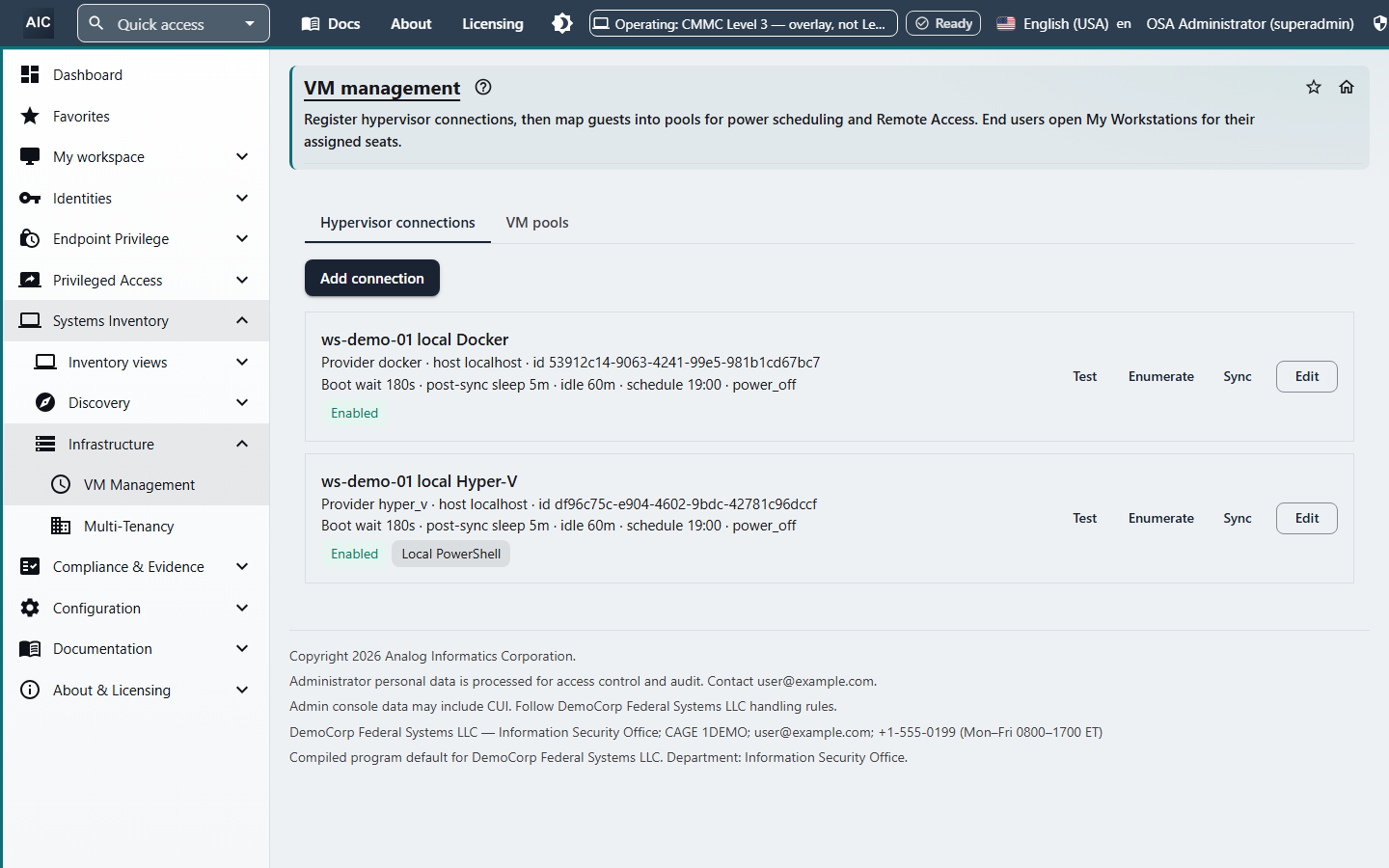Click the Configuration gear icon

point(30,608)
